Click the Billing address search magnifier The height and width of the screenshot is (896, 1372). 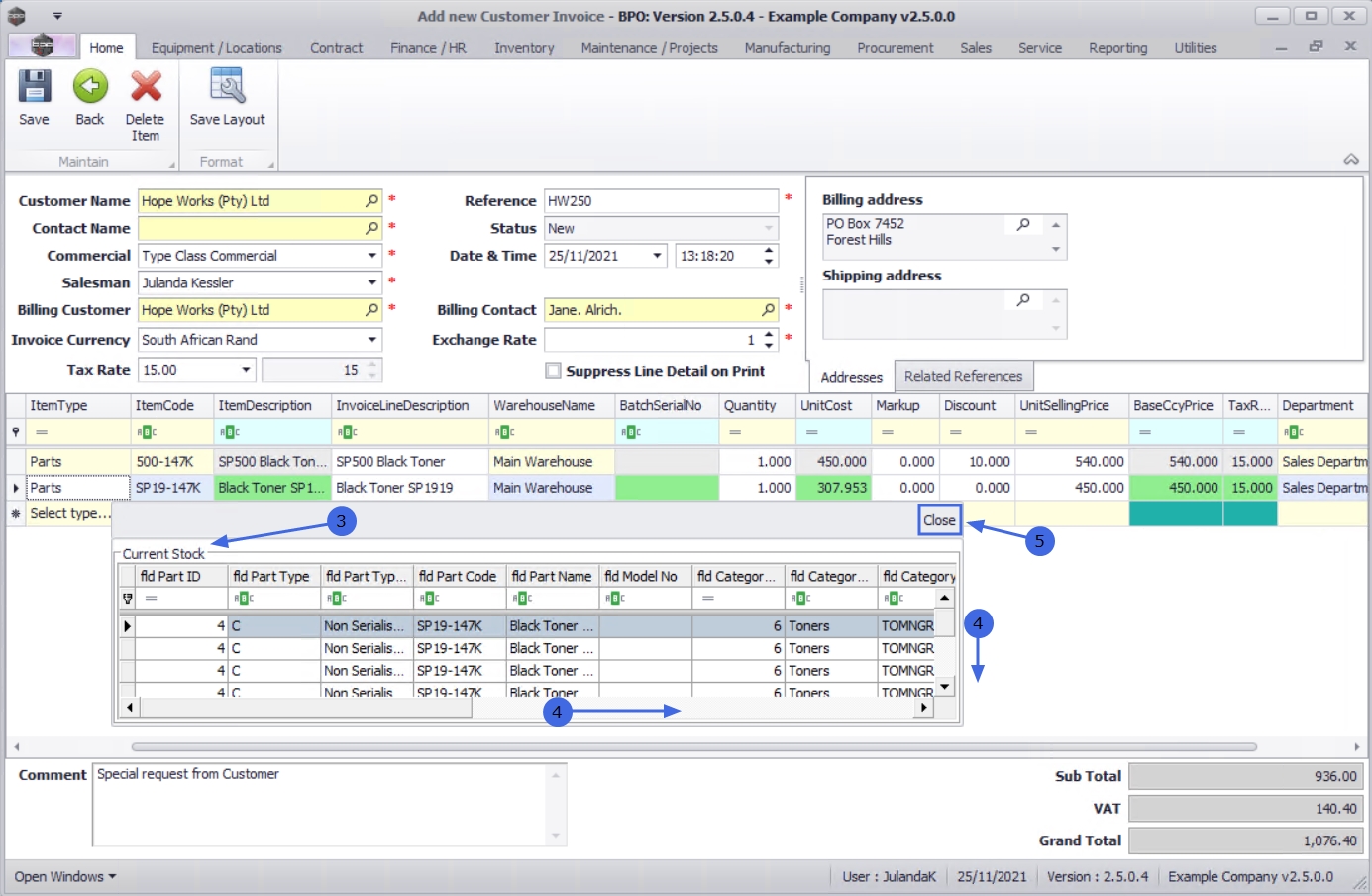[x=1023, y=225]
